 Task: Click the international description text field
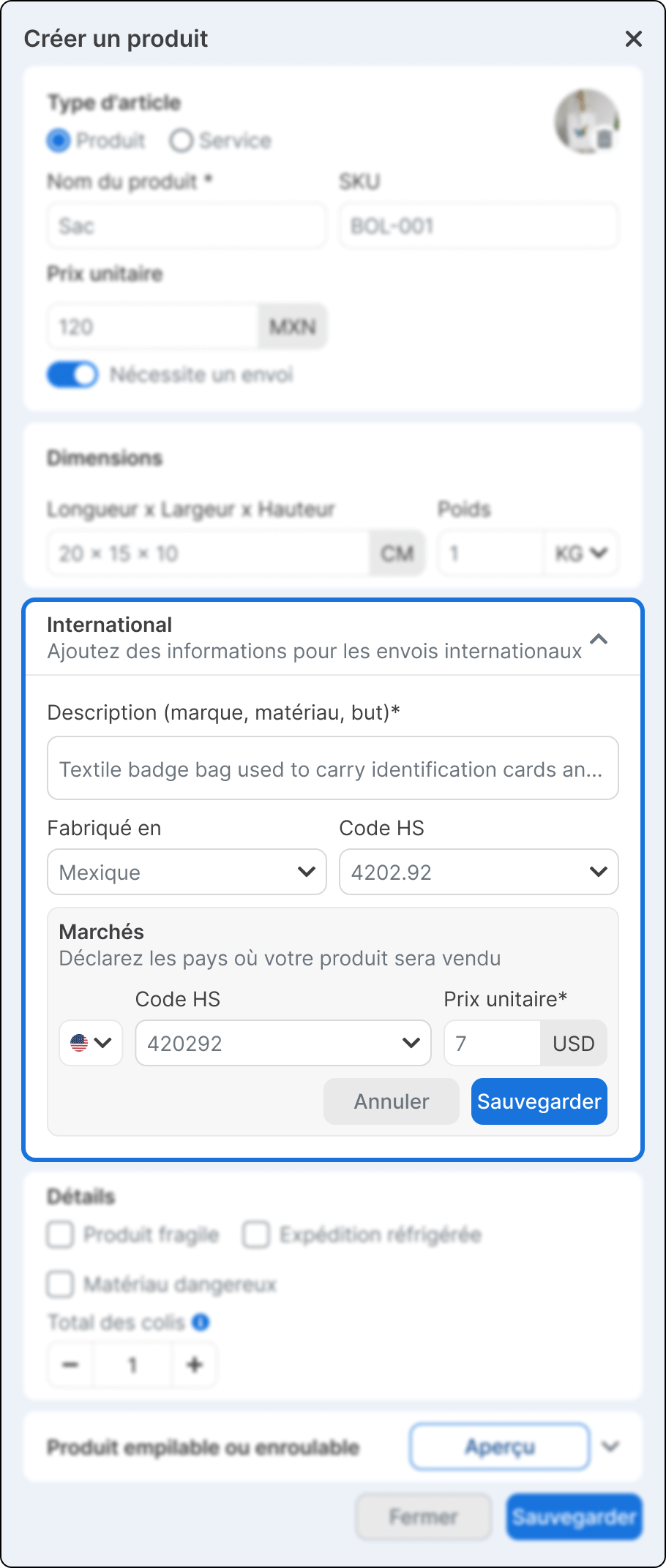tap(332, 769)
